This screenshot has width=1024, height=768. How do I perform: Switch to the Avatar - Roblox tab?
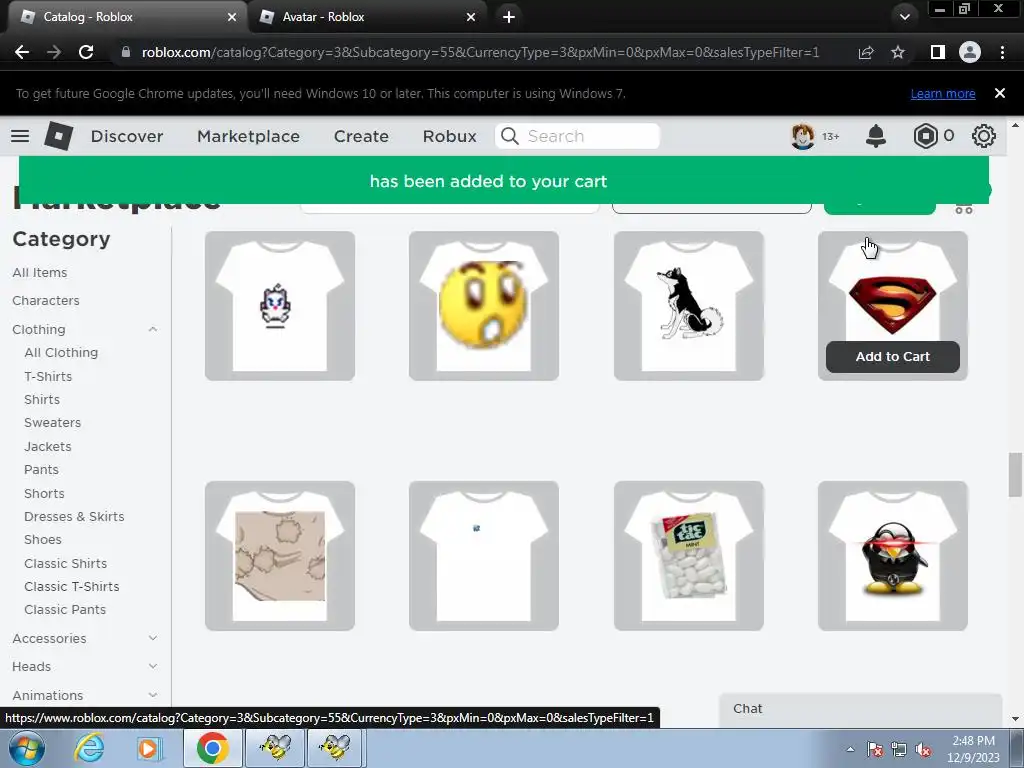pyautogui.click(x=366, y=17)
